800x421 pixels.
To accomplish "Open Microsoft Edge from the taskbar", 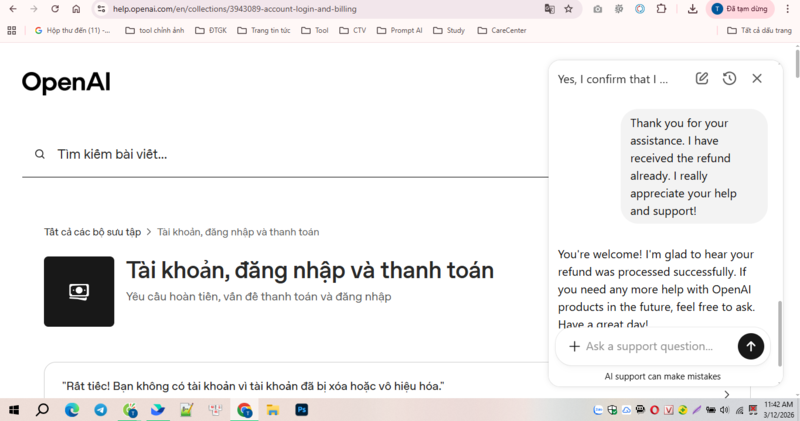I will coord(72,410).
